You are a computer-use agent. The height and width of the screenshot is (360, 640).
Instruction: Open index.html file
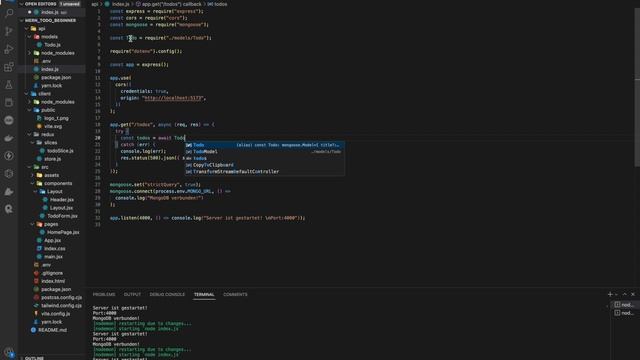click(53, 281)
